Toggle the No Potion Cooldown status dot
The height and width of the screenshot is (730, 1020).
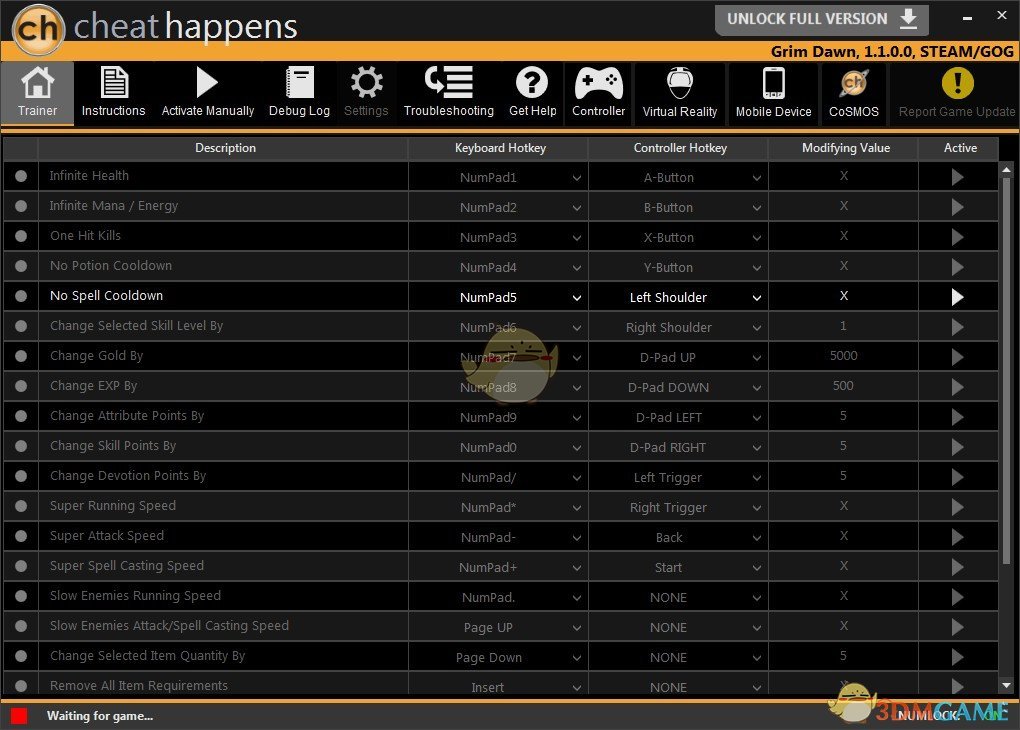(x=21, y=265)
